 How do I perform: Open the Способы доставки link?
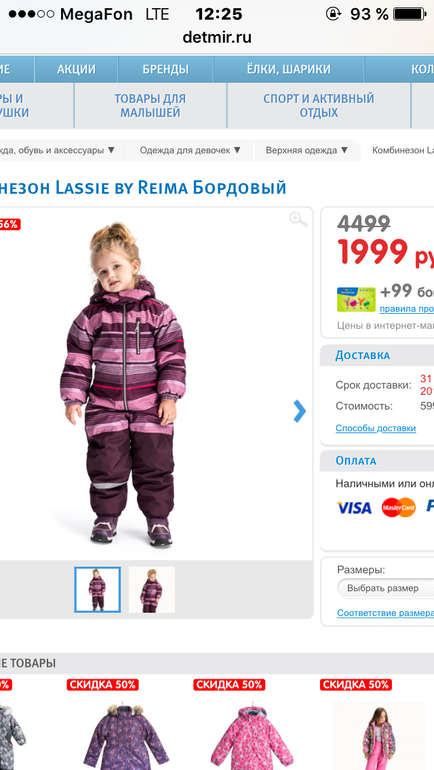(376, 428)
